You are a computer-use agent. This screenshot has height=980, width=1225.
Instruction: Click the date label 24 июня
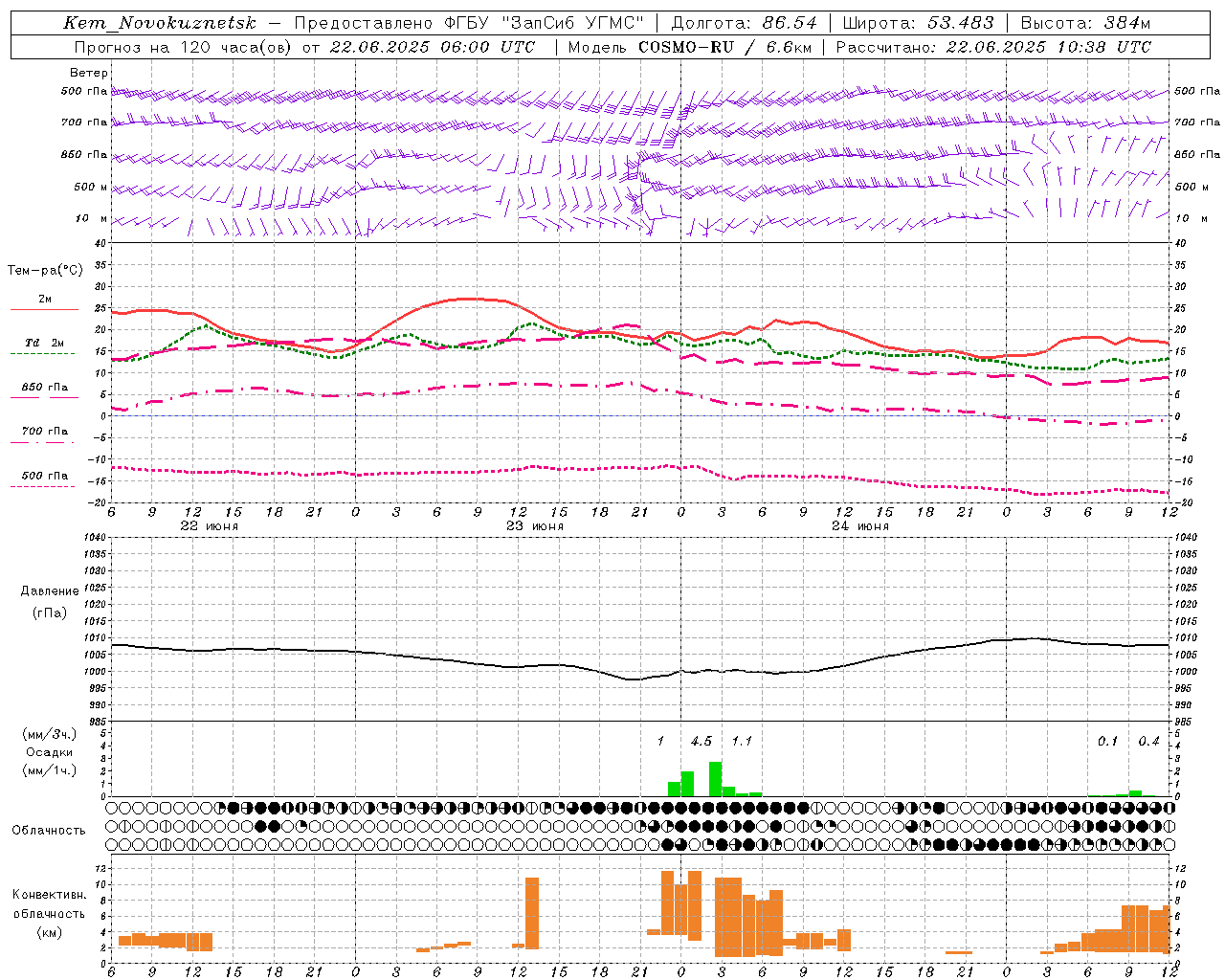pyautogui.click(x=860, y=526)
